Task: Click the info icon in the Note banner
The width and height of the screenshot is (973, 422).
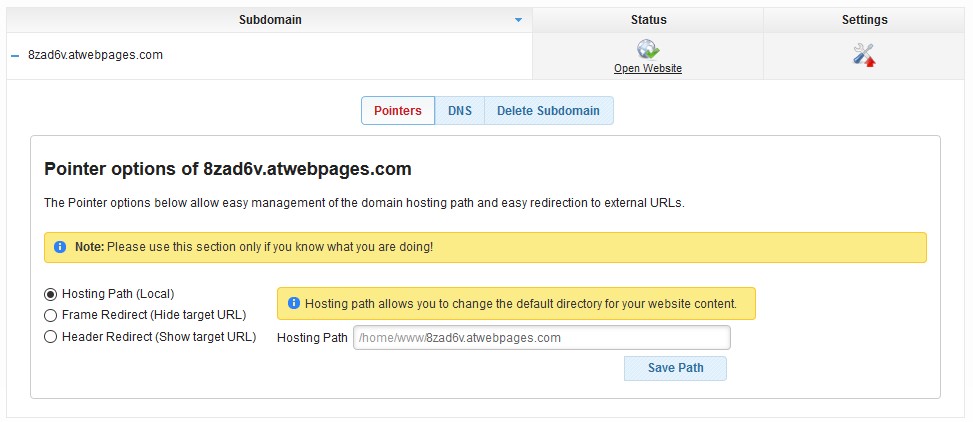Action: point(60,247)
